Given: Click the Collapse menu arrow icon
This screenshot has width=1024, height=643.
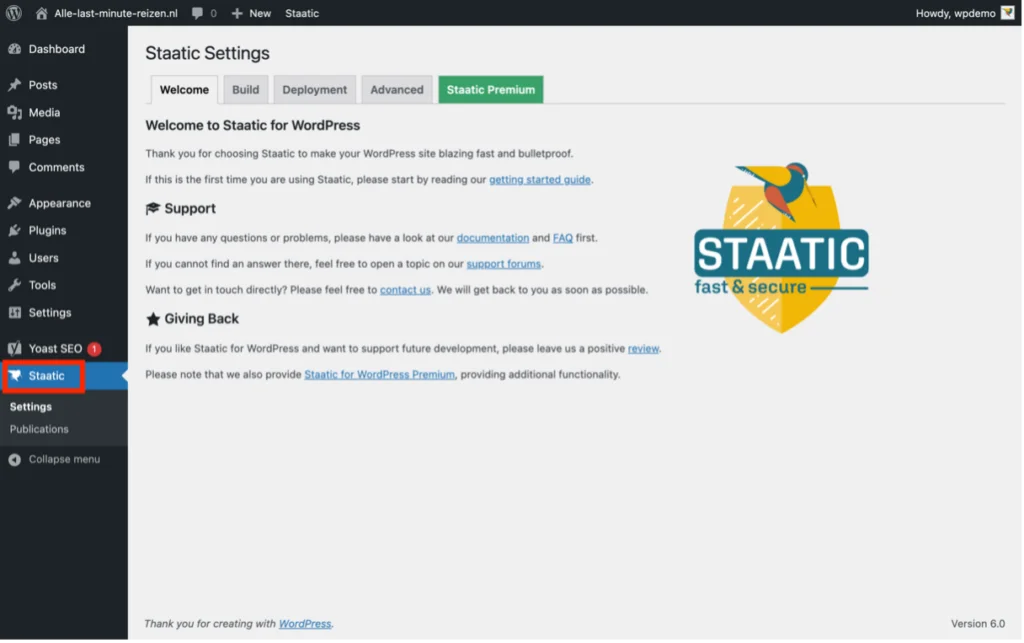Looking at the screenshot, I should (x=14, y=460).
